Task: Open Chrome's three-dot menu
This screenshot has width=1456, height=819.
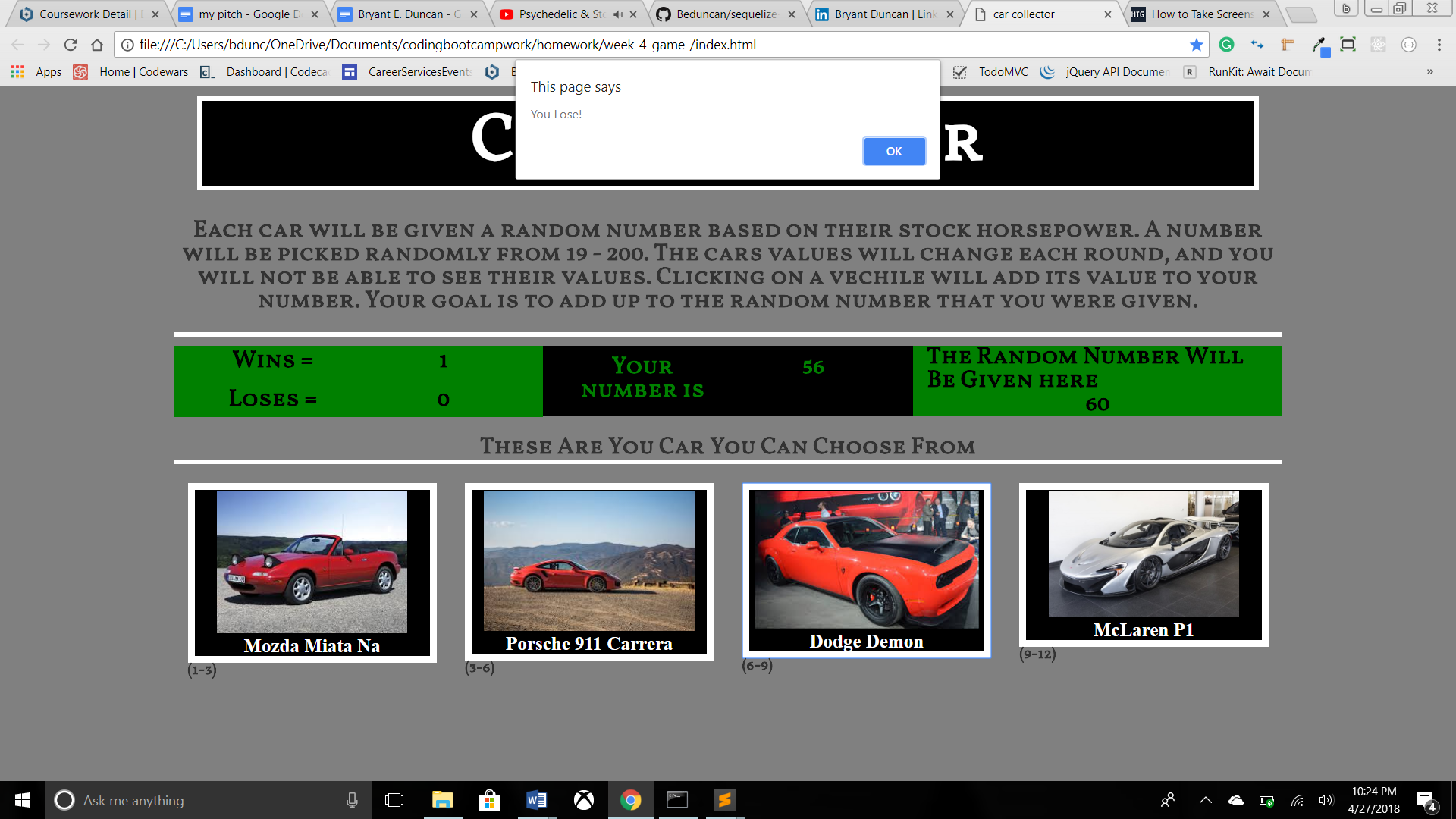Action: click(x=1440, y=45)
